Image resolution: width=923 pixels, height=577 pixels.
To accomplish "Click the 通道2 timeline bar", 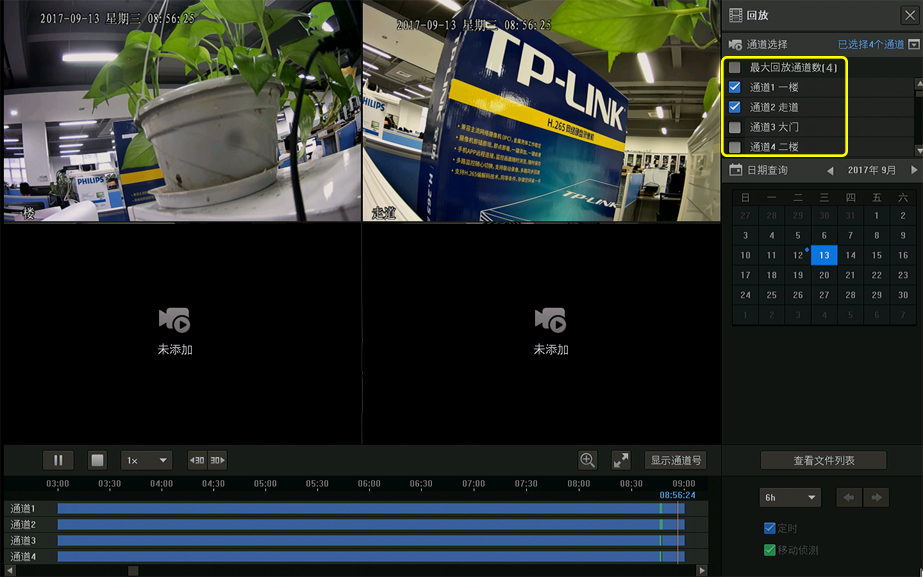I will click(x=360, y=524).
